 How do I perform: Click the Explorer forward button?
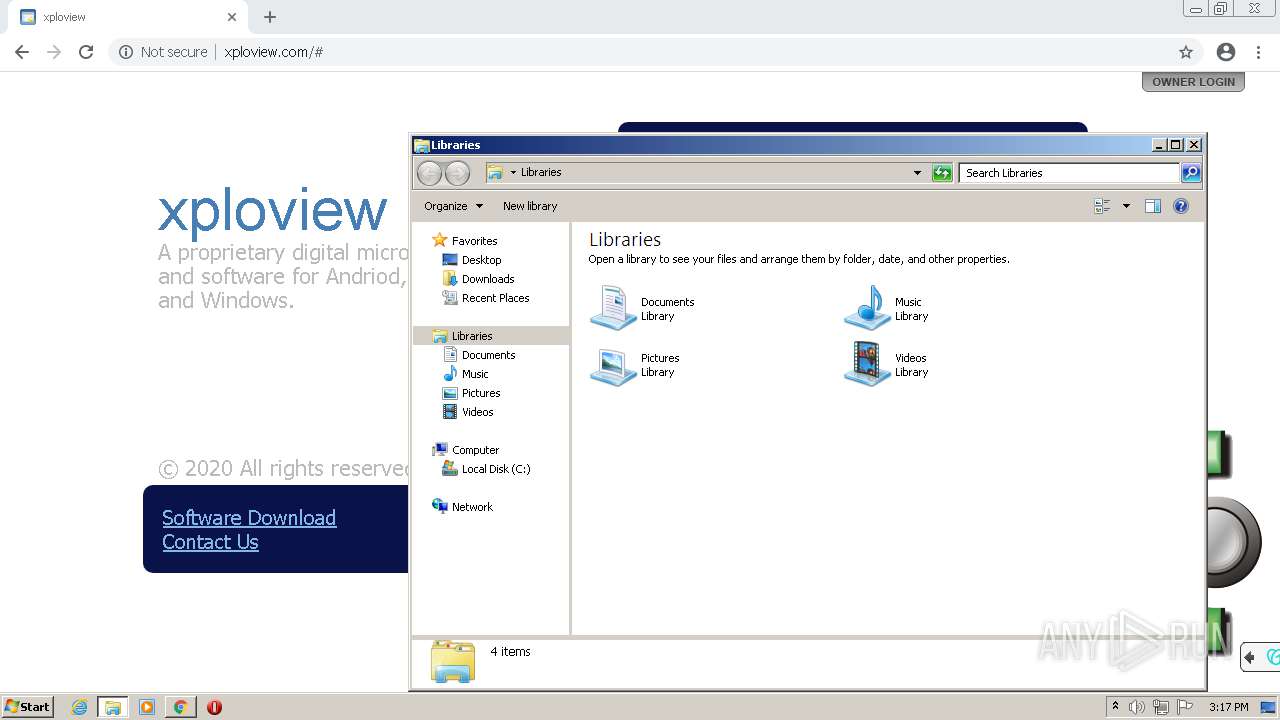coord(457,173)
